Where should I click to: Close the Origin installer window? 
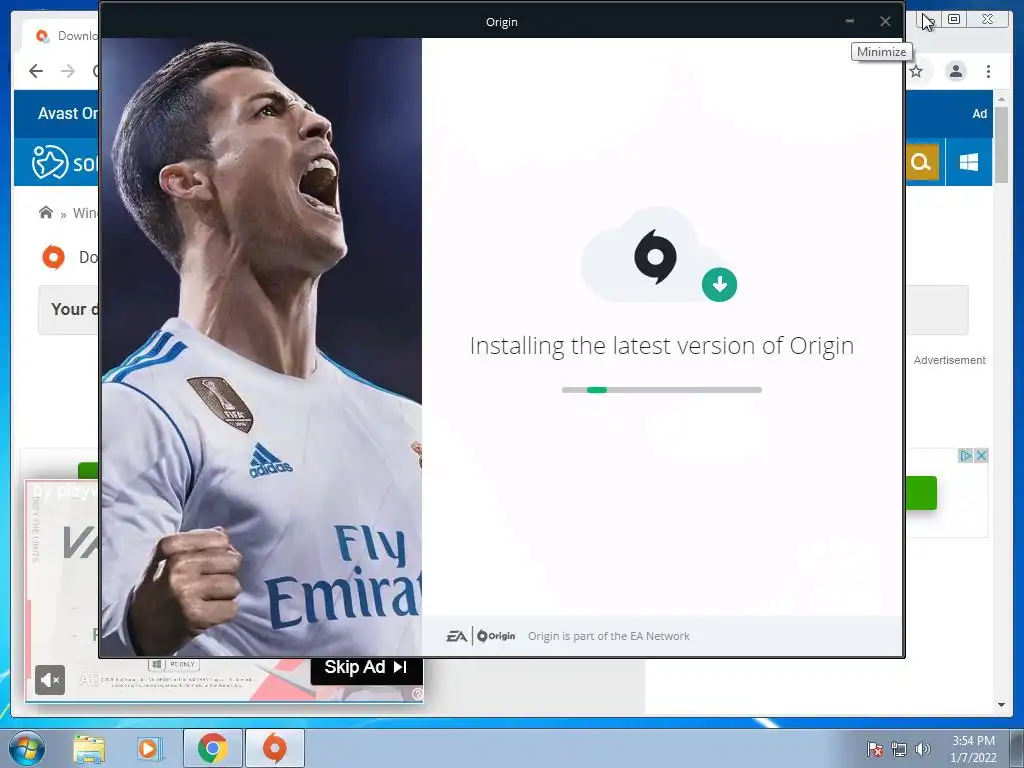tap(885, 22)
